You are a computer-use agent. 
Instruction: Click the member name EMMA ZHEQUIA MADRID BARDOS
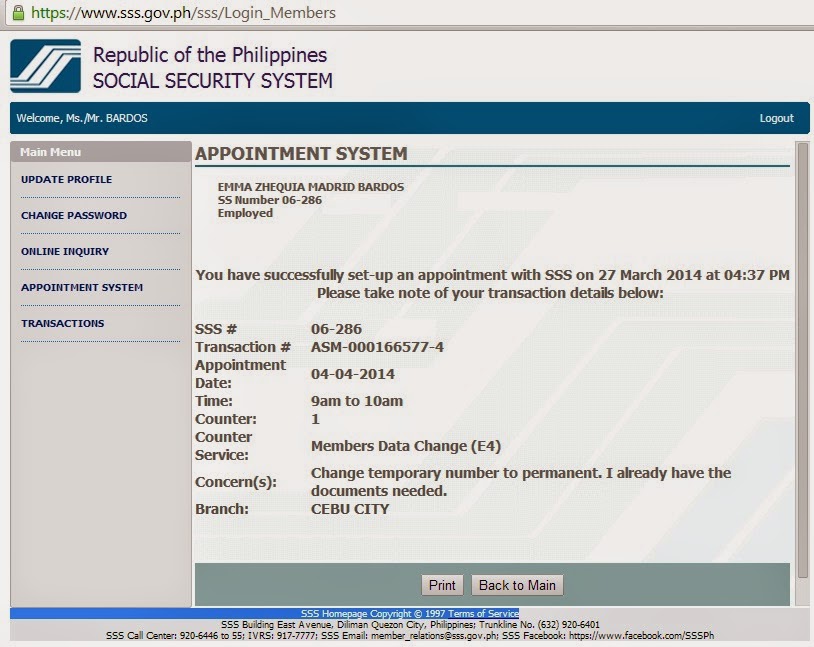pos(310,187)
